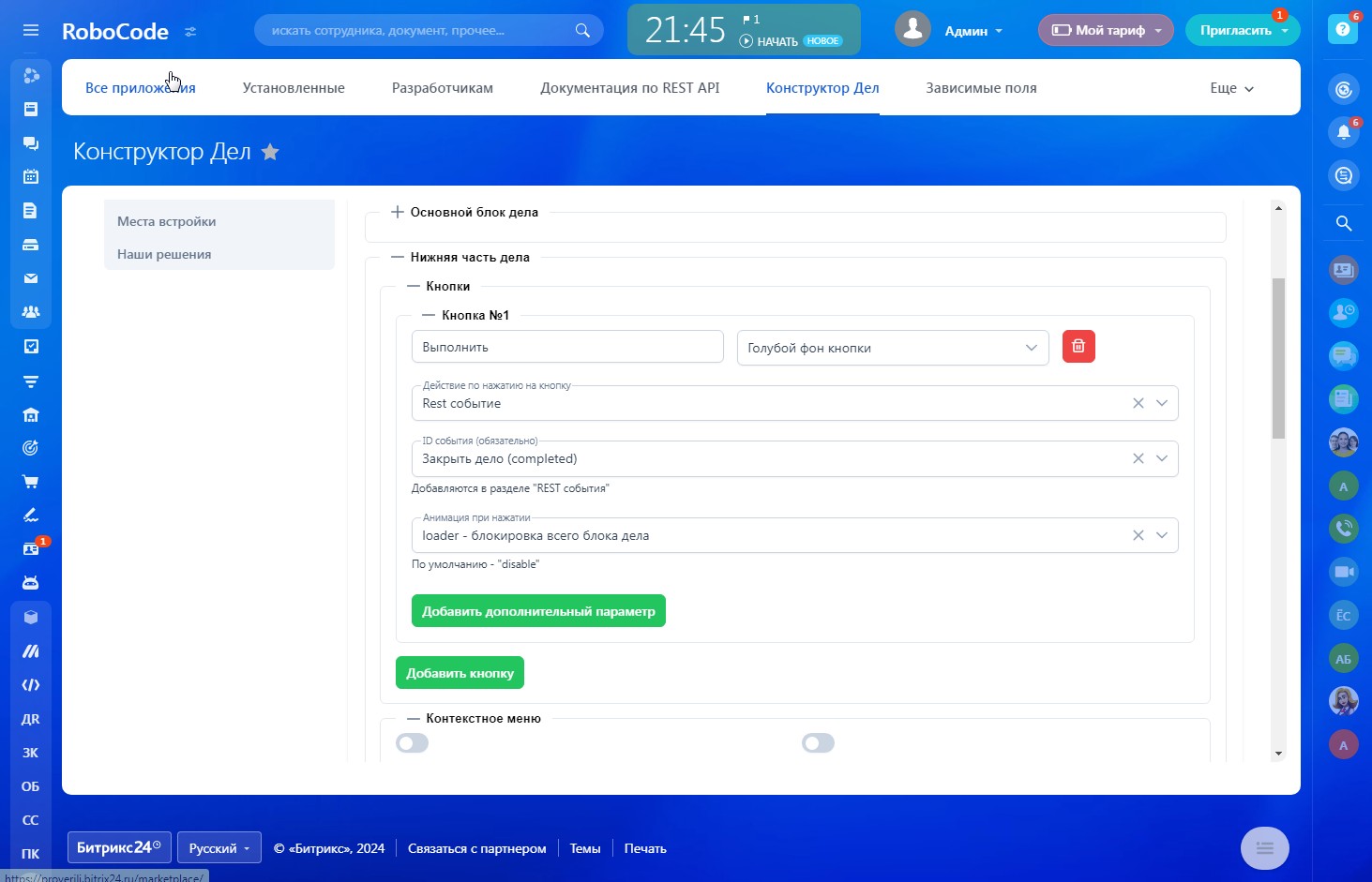Open the Админ user menu
The image size is (1372, 882).
(973, 31)
